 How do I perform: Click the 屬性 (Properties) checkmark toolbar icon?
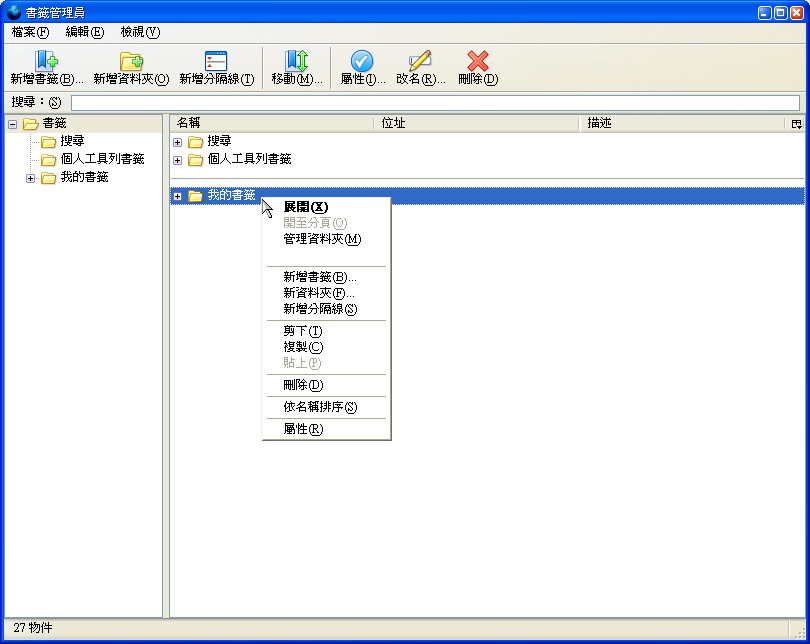pos(362,61)
